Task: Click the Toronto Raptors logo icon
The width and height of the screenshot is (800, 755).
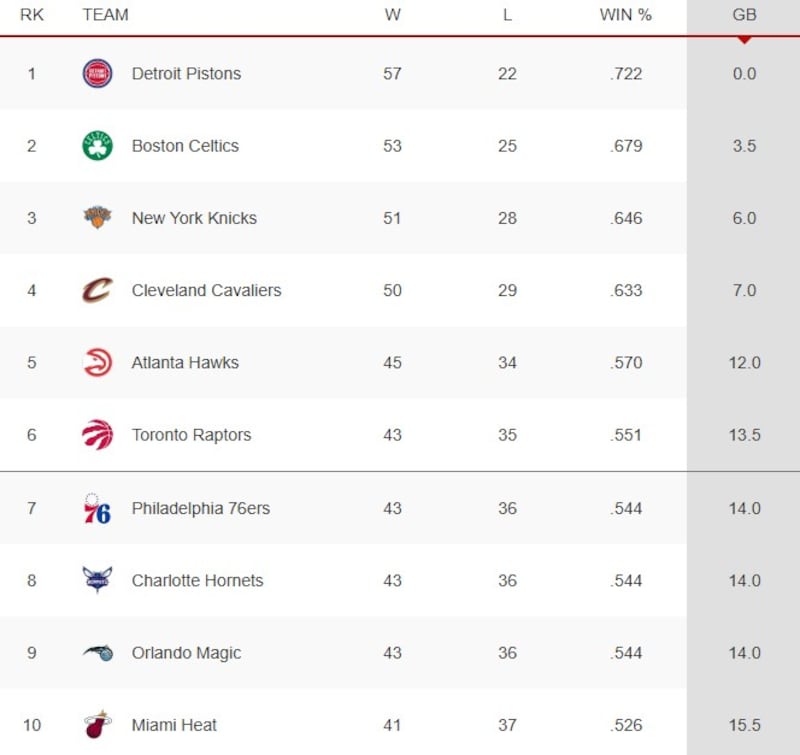Action: [97, 435]
